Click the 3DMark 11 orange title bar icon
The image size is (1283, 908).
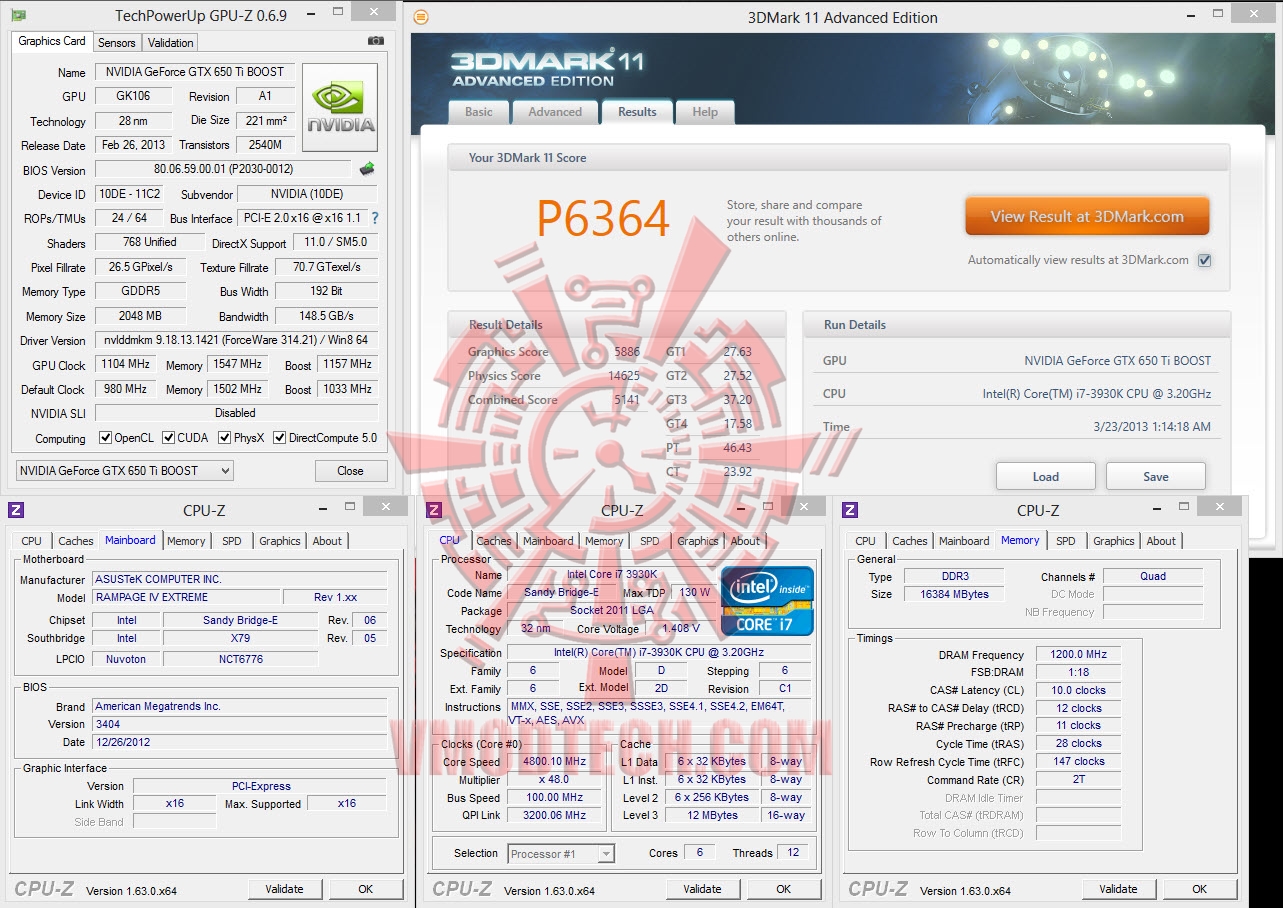click(421, 17)
